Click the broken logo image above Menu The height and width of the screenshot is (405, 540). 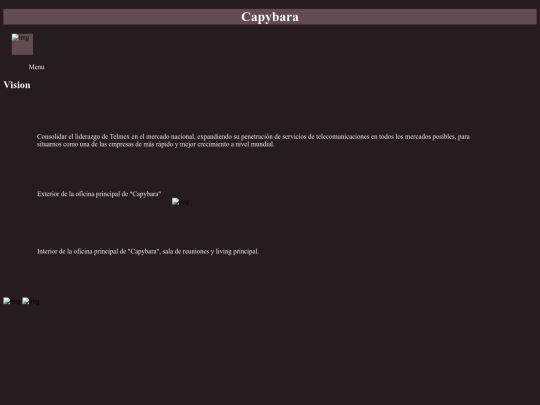(22, 44)
